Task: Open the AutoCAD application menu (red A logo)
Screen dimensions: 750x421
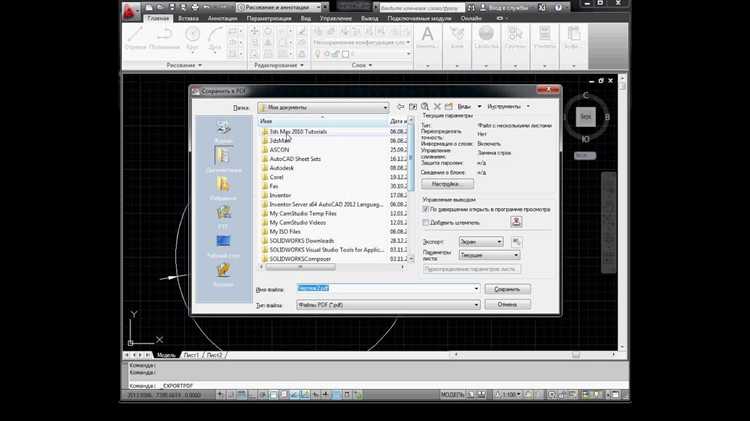Action: point(130,11)
